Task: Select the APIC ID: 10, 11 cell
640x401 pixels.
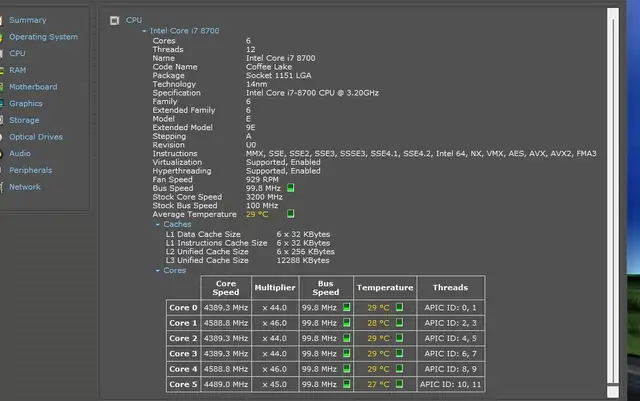Action: 451,384
